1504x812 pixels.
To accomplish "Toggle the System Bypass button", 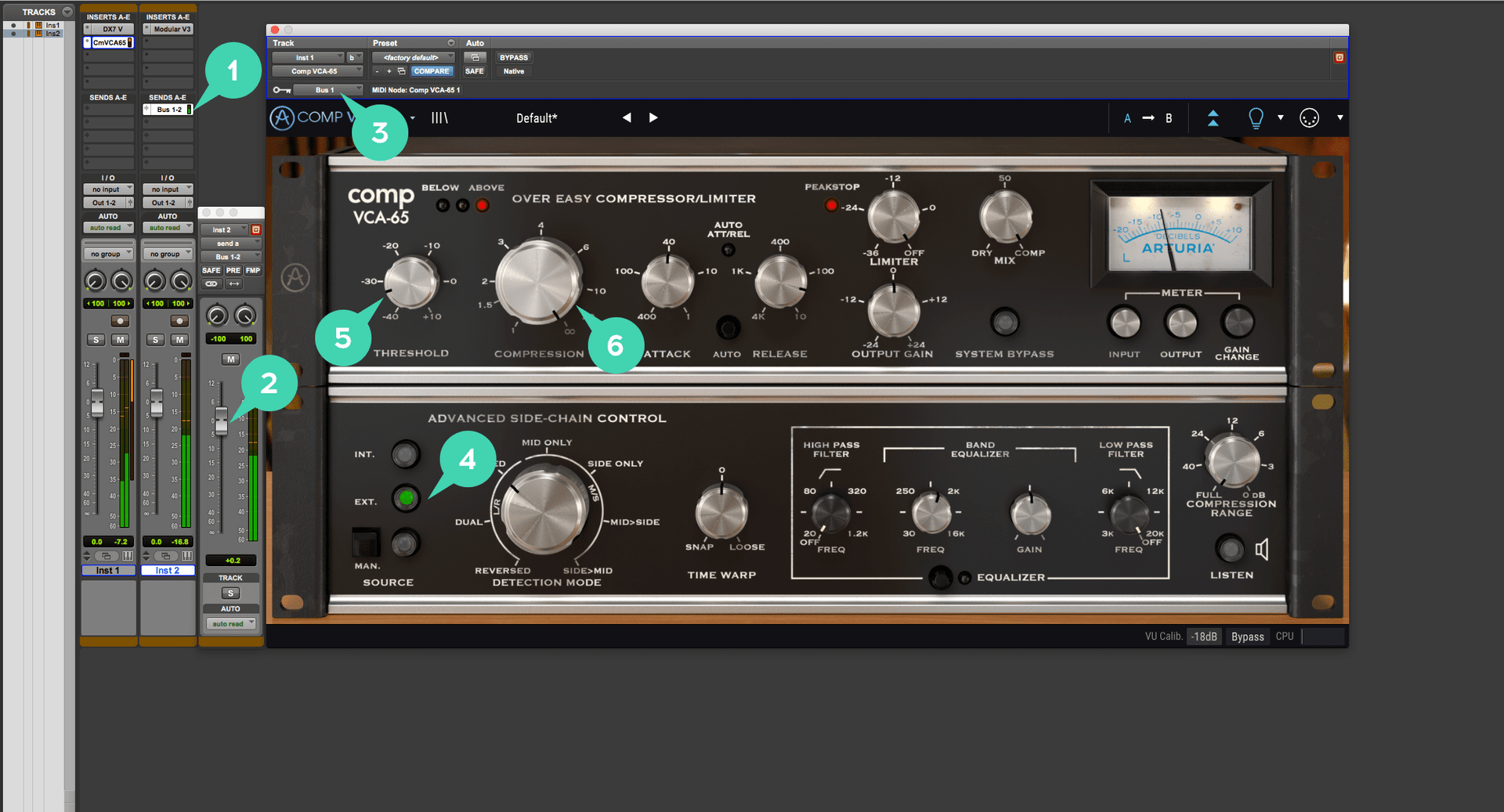I will (1005, 321).
